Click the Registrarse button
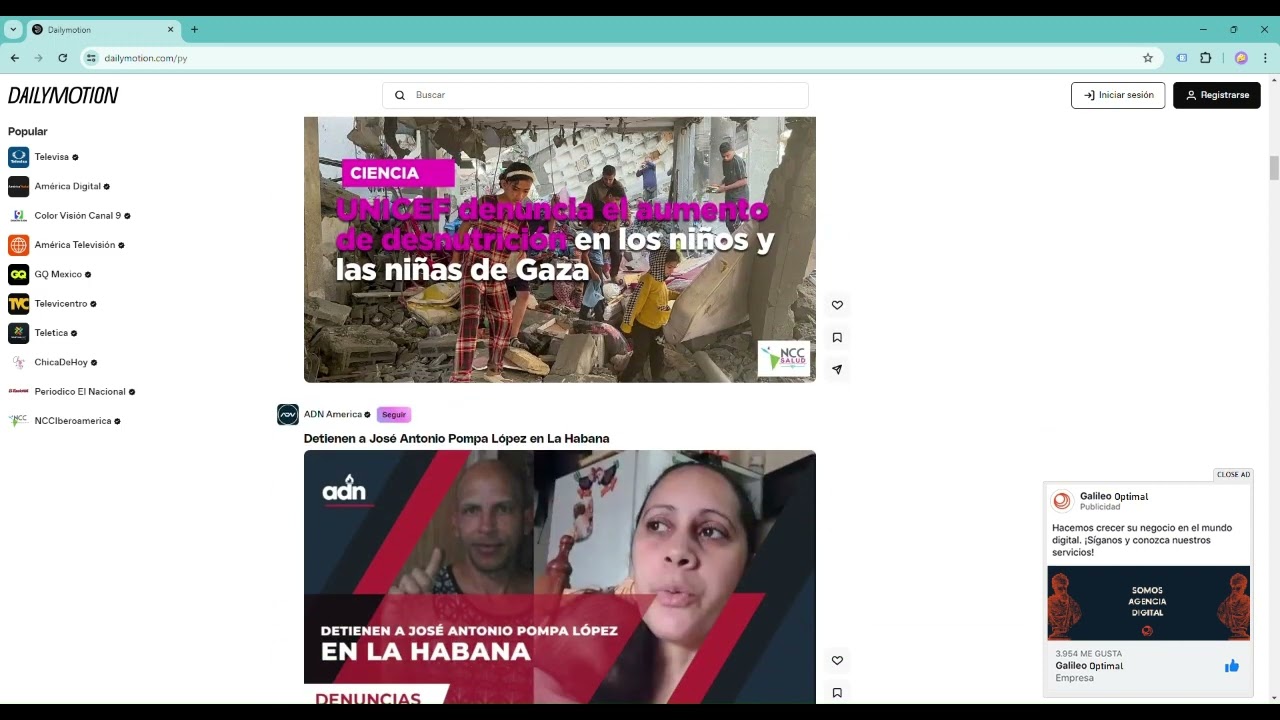The image size is (1280, 720). [x=1217, y=95]
